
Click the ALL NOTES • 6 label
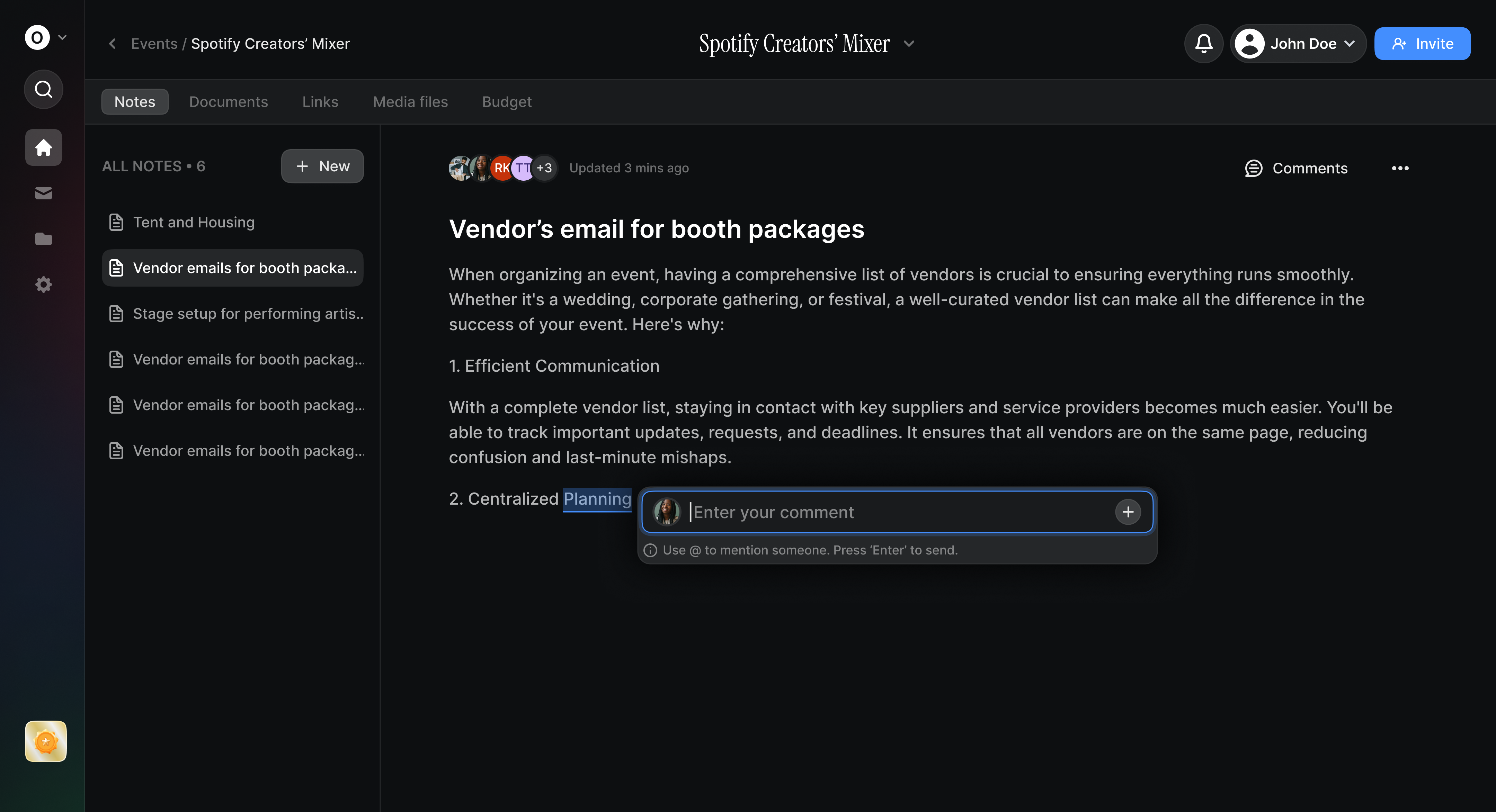pyautogui.click(x=154, y=166)
